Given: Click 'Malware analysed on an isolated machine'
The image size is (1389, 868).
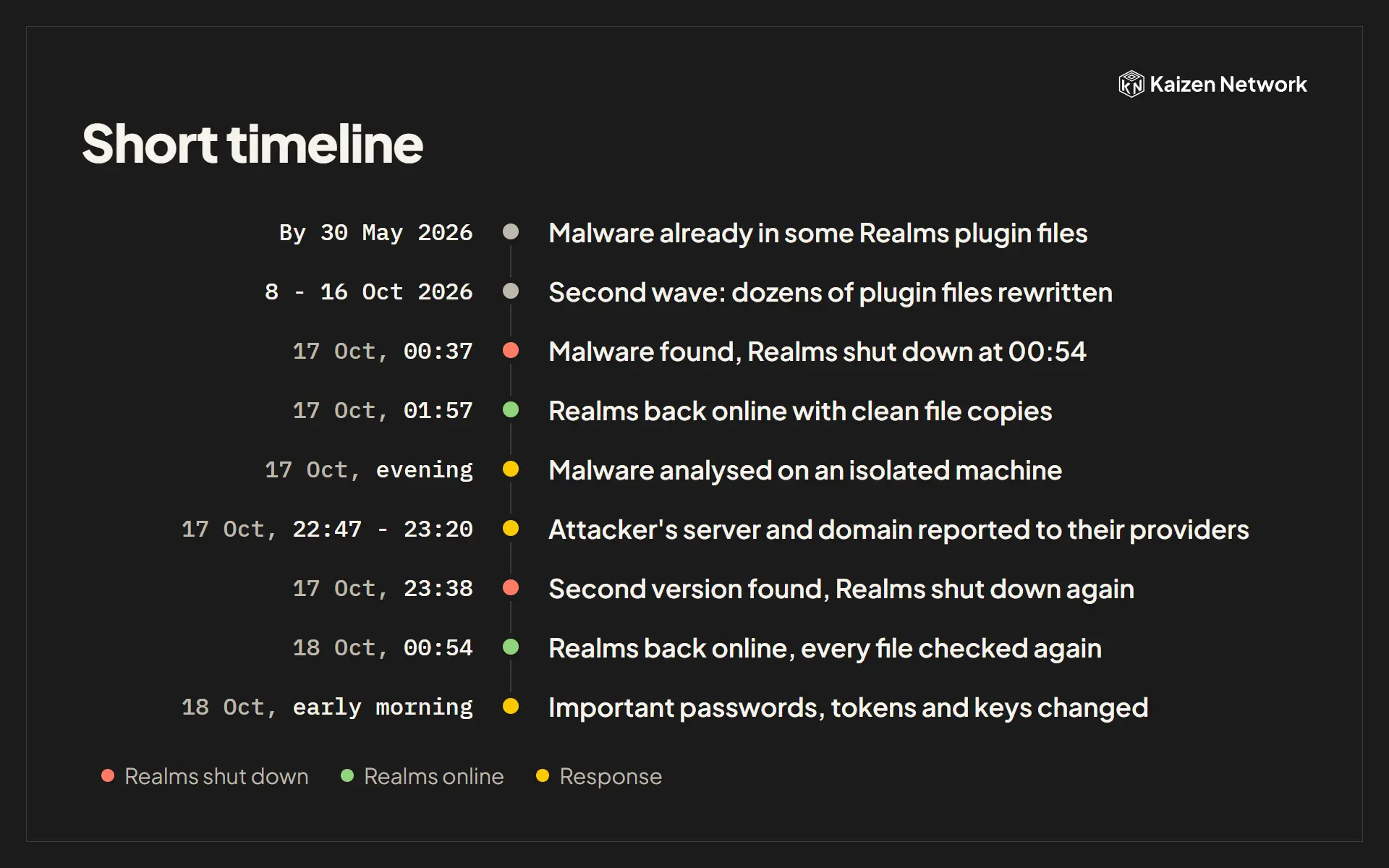Looking at the screenshot, I should (805, 471).
